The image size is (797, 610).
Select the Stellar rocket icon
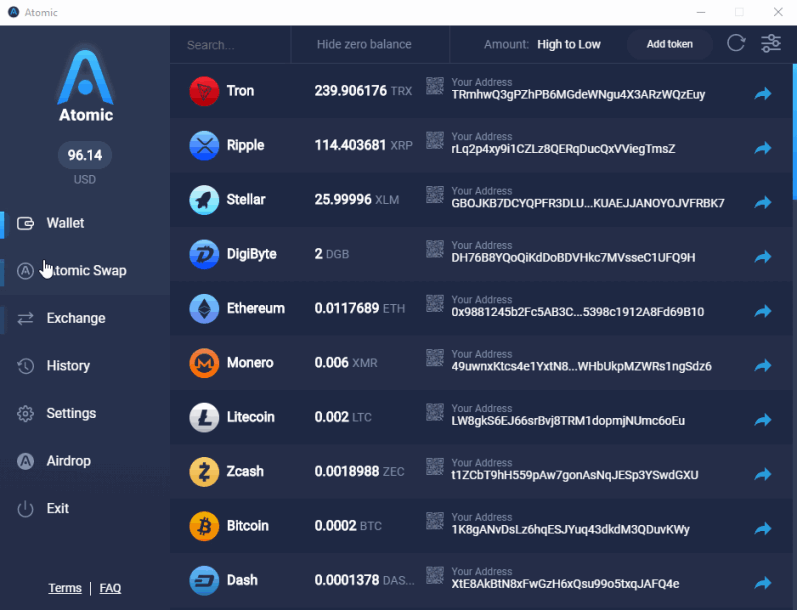204,199
